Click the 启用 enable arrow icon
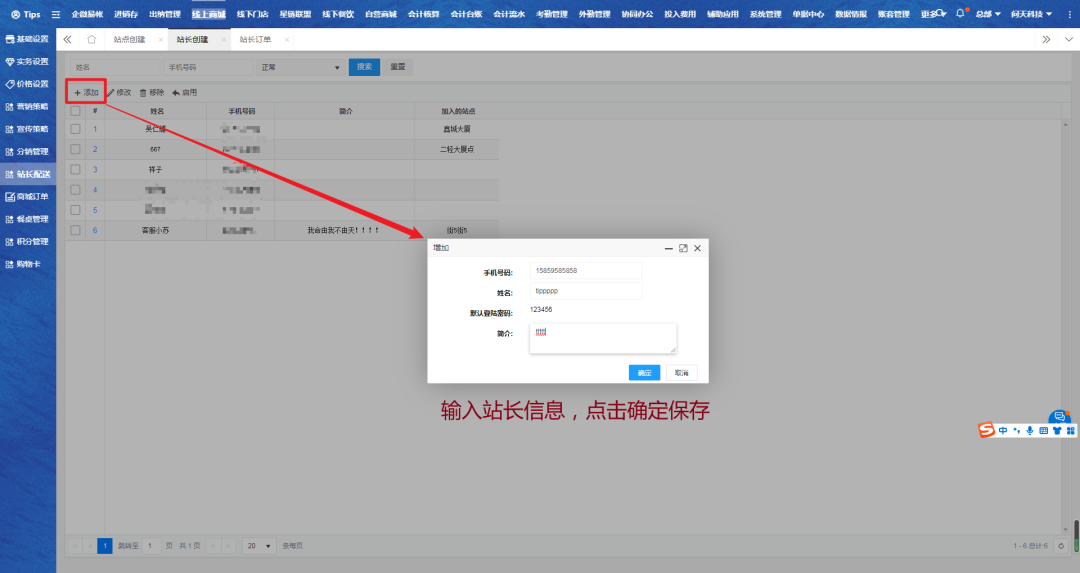This screenshot has width=1080, height=573. (176, 92)
